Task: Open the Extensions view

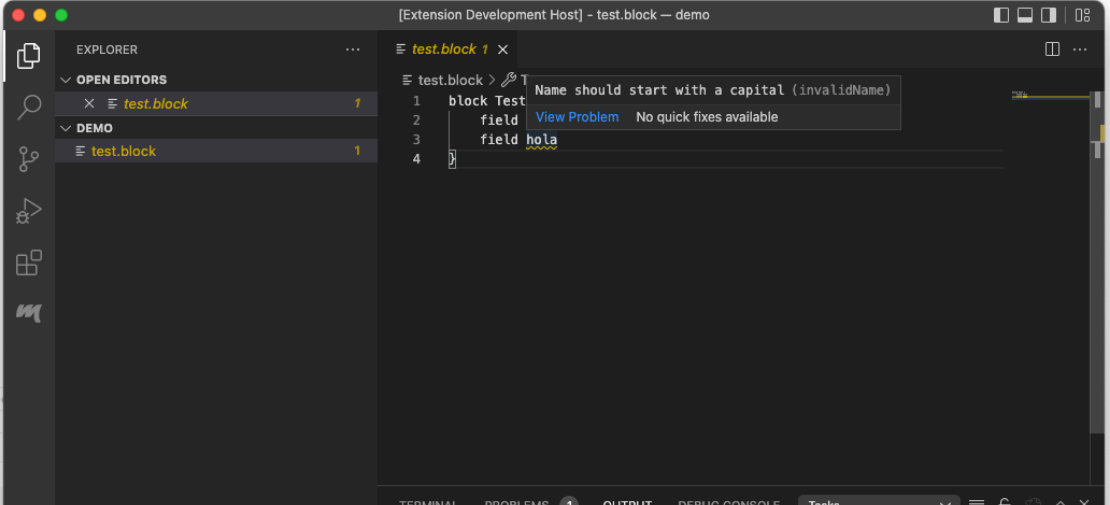Action: coord(28,263)
